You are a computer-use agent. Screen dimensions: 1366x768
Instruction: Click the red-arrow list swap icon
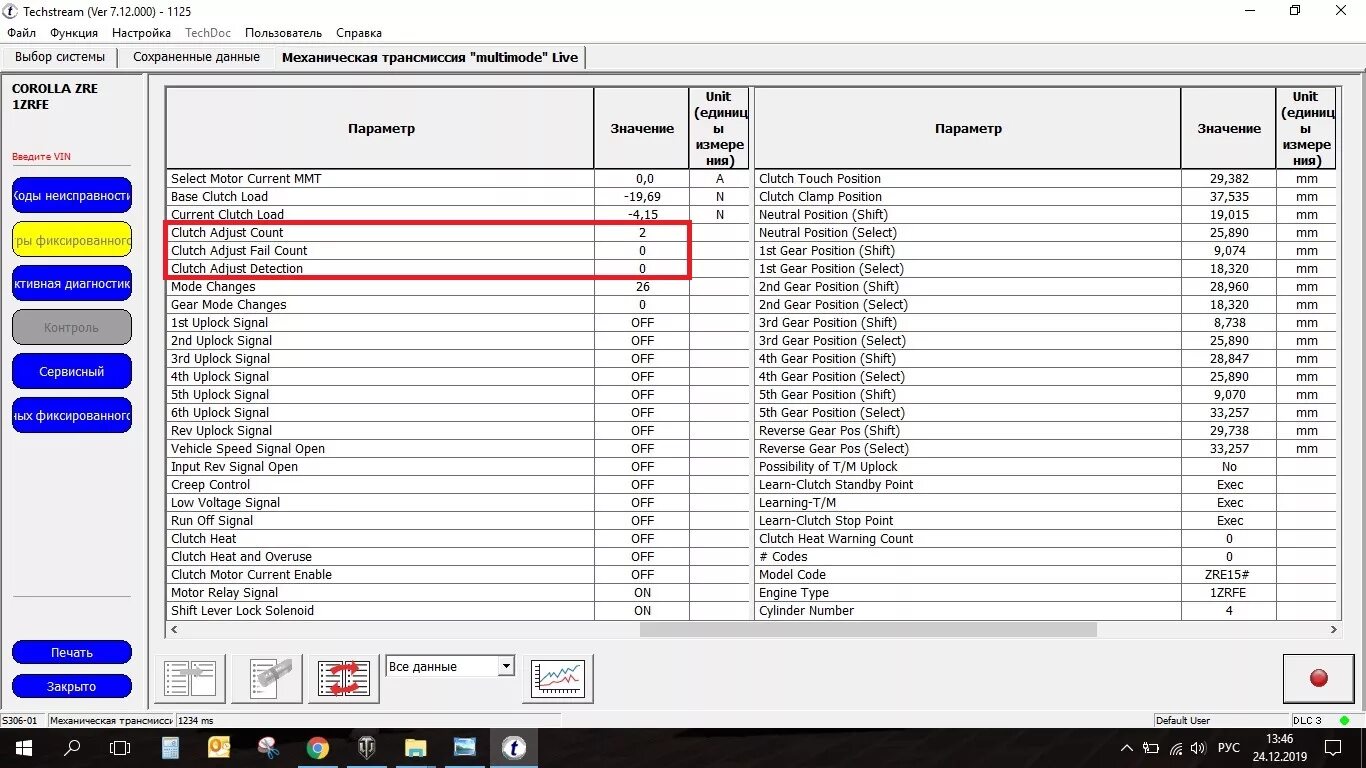click(344, 679)
